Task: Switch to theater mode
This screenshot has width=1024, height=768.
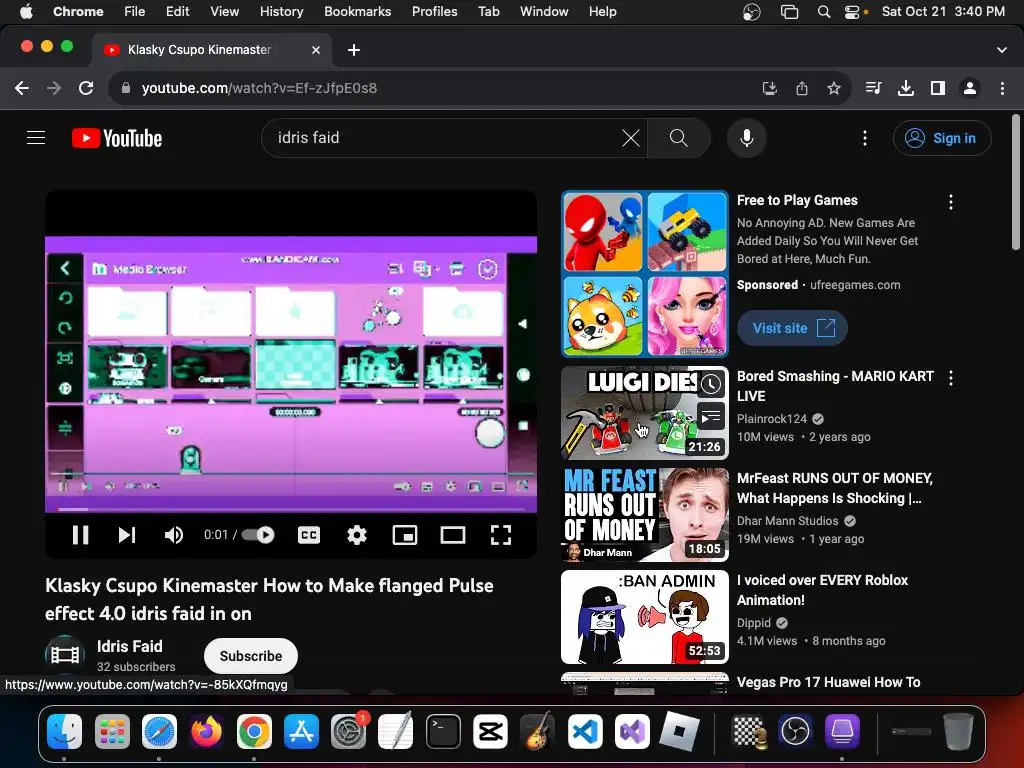Action: 453,535
